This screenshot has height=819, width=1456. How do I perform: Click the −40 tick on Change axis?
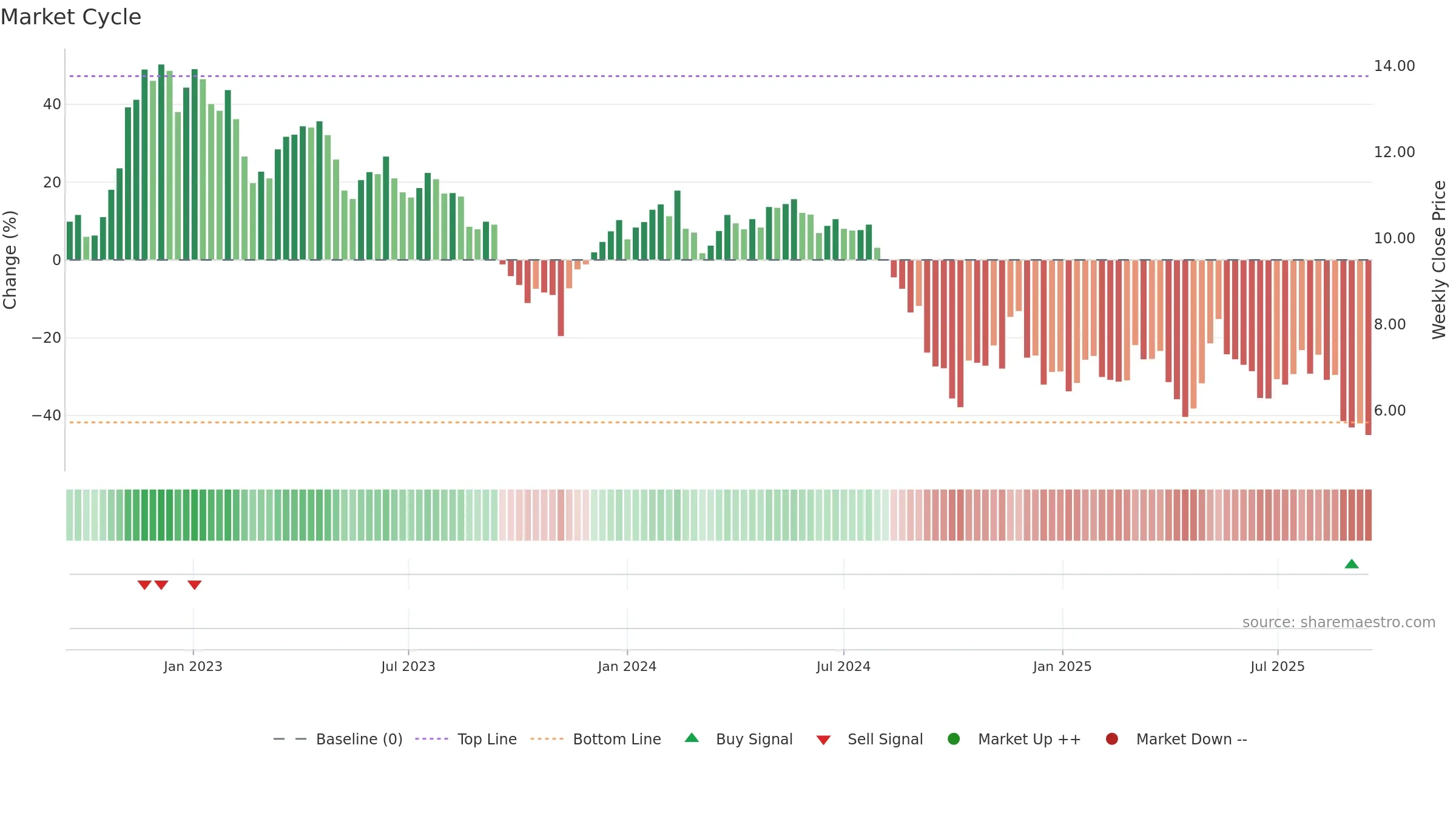(47, 416)
